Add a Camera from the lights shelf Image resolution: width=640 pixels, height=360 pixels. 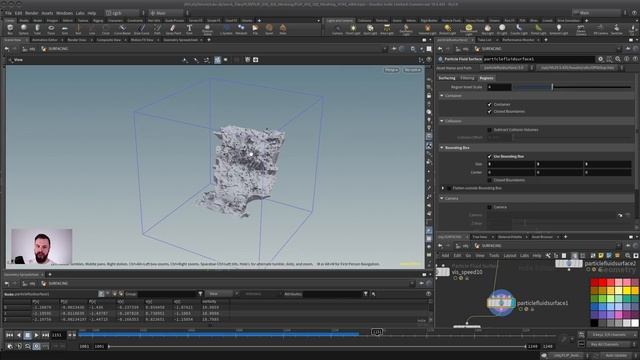click(x=337, y=29)
